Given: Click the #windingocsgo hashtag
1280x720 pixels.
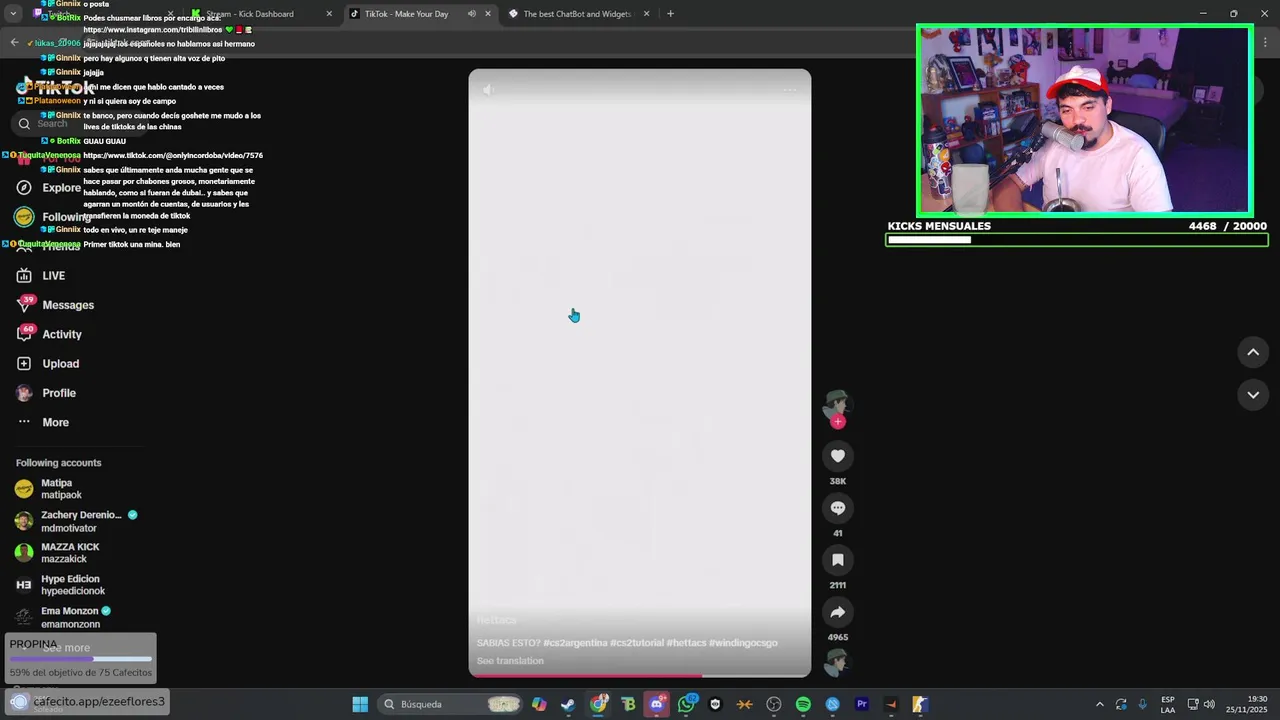Looking at the screenshot, I should pyautogui.click(x=743, y=643).
